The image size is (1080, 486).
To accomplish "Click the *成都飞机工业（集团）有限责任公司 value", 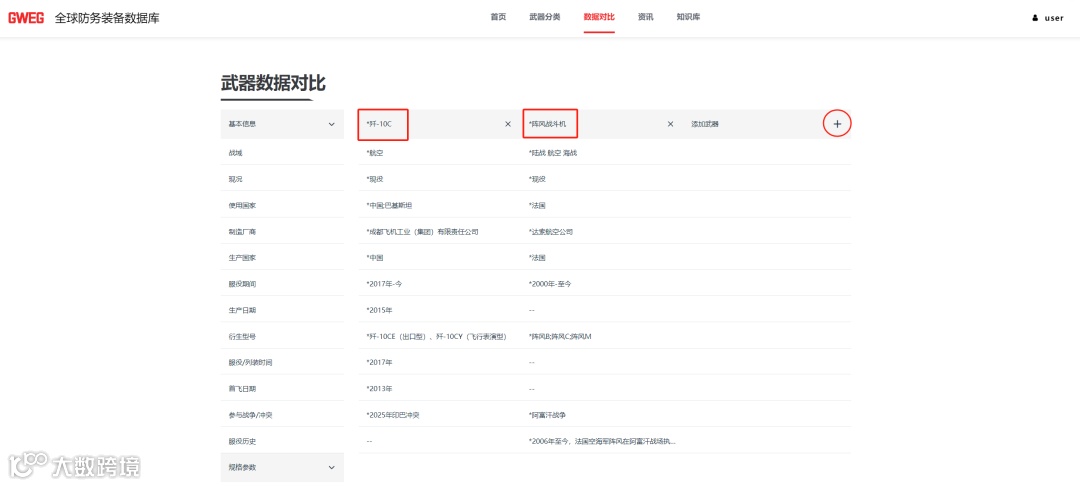I will point(422,231).
